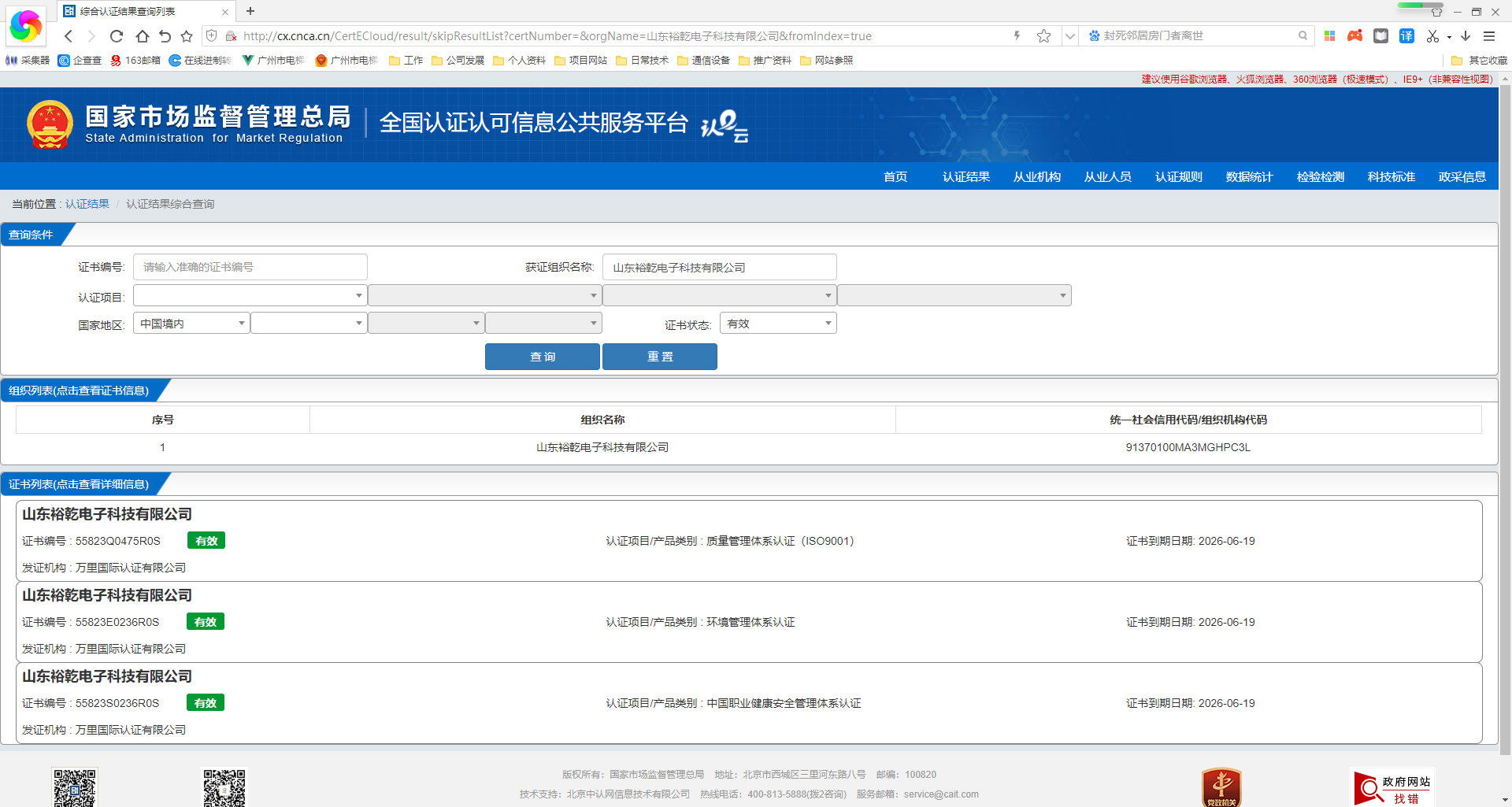The height and width of the screenshot is (807, 1512).
Task: Open the 企查查 bookmark icon
Action: tap(65, 61)
